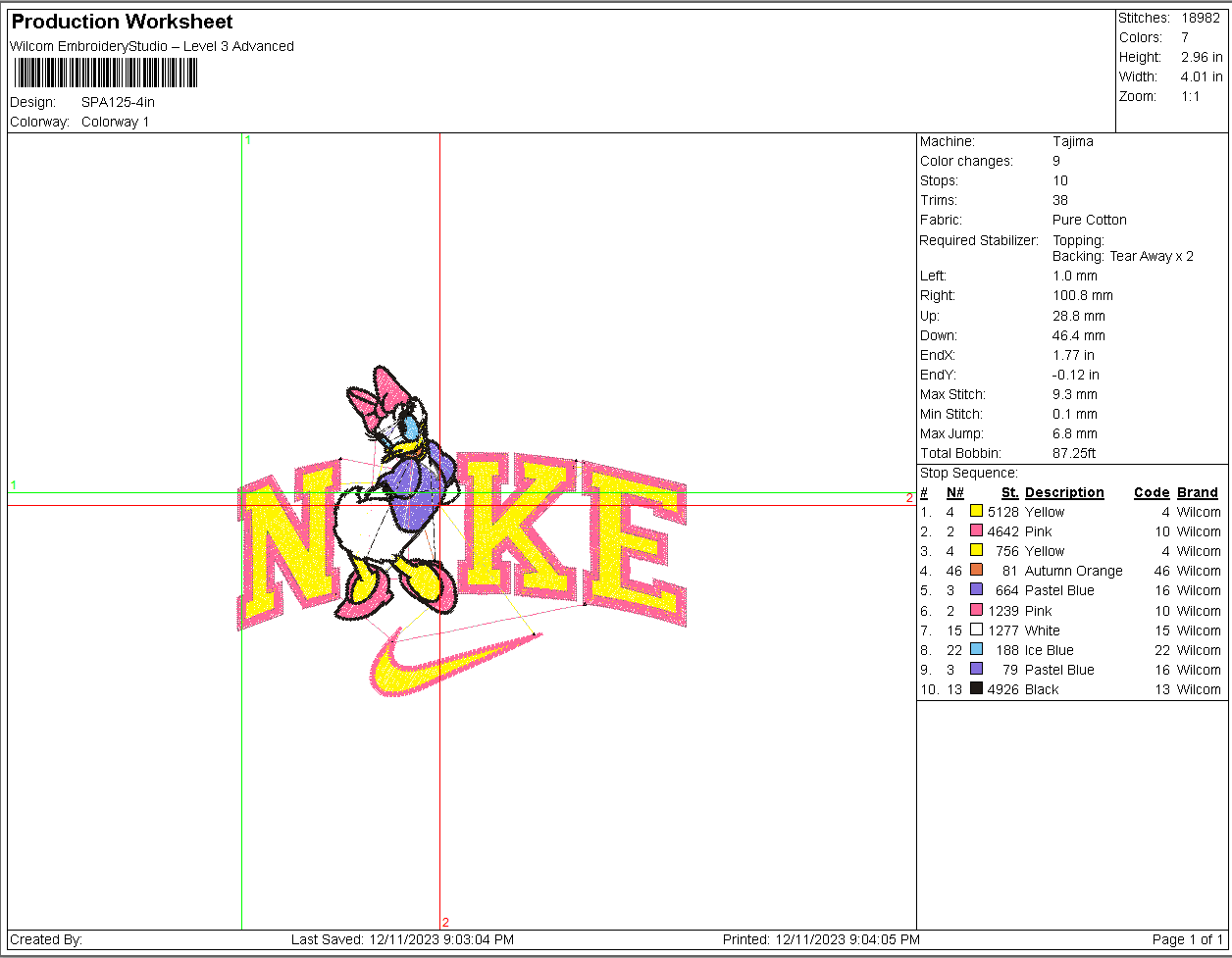Screen dimensions: 1232x958
Task: Click the Pastel Blue swatch in stop 5
Action: coord(976,589)
